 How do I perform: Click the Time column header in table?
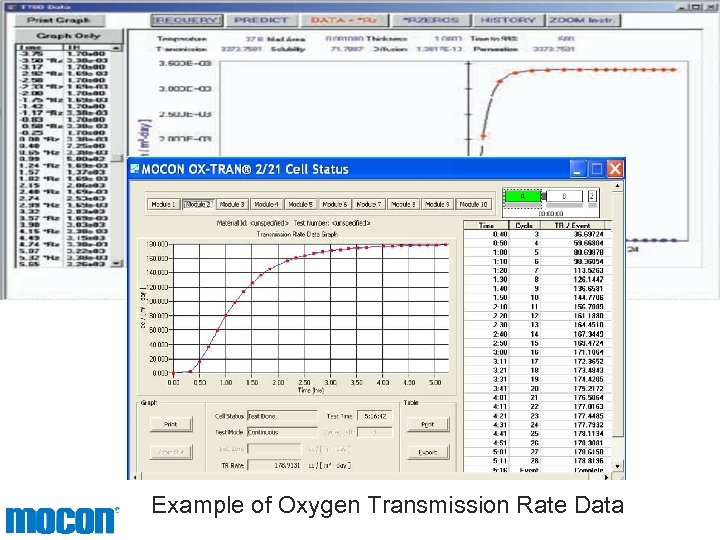tap(486, 225)
